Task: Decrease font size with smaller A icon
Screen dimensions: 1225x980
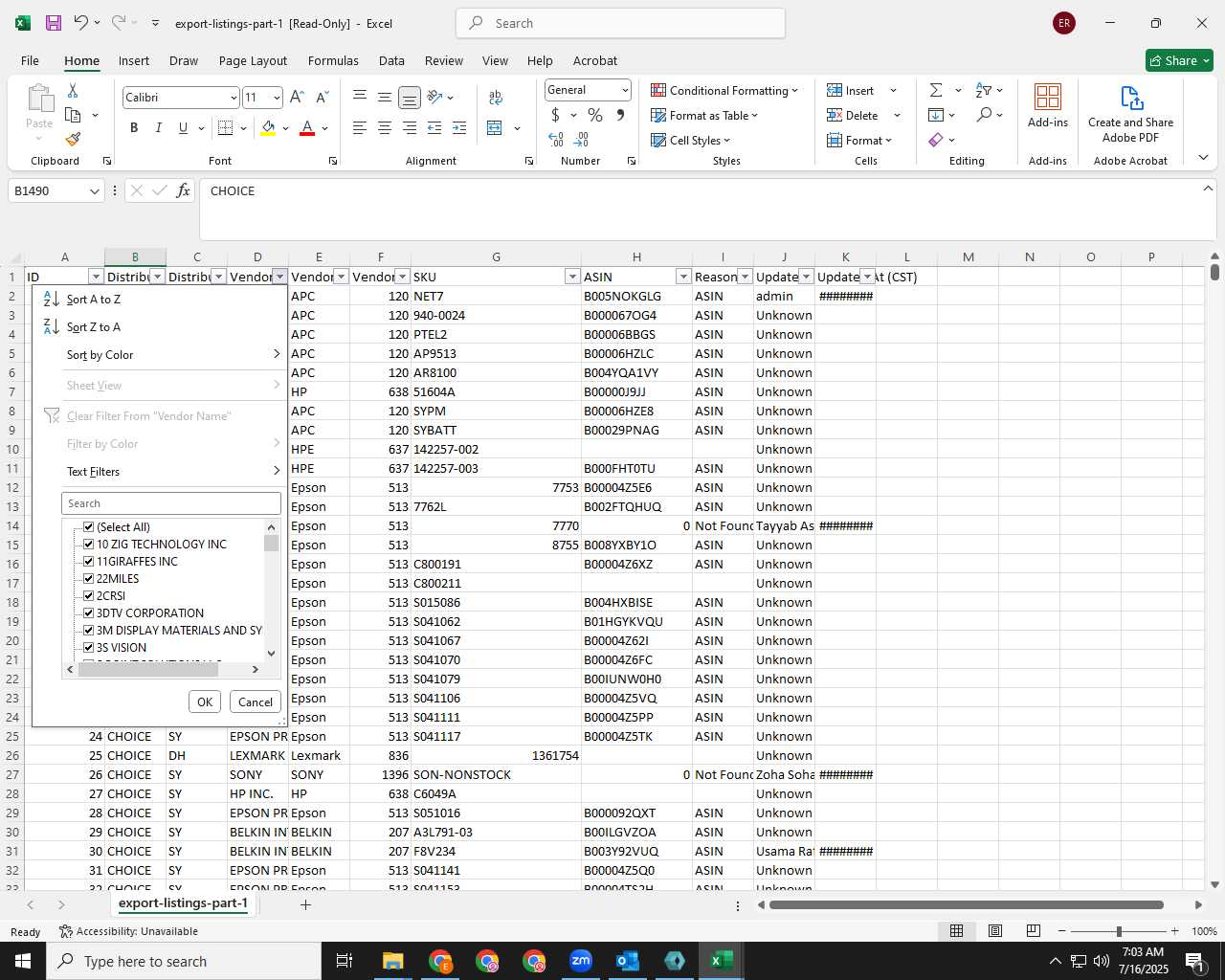Action: click(323, 97)
